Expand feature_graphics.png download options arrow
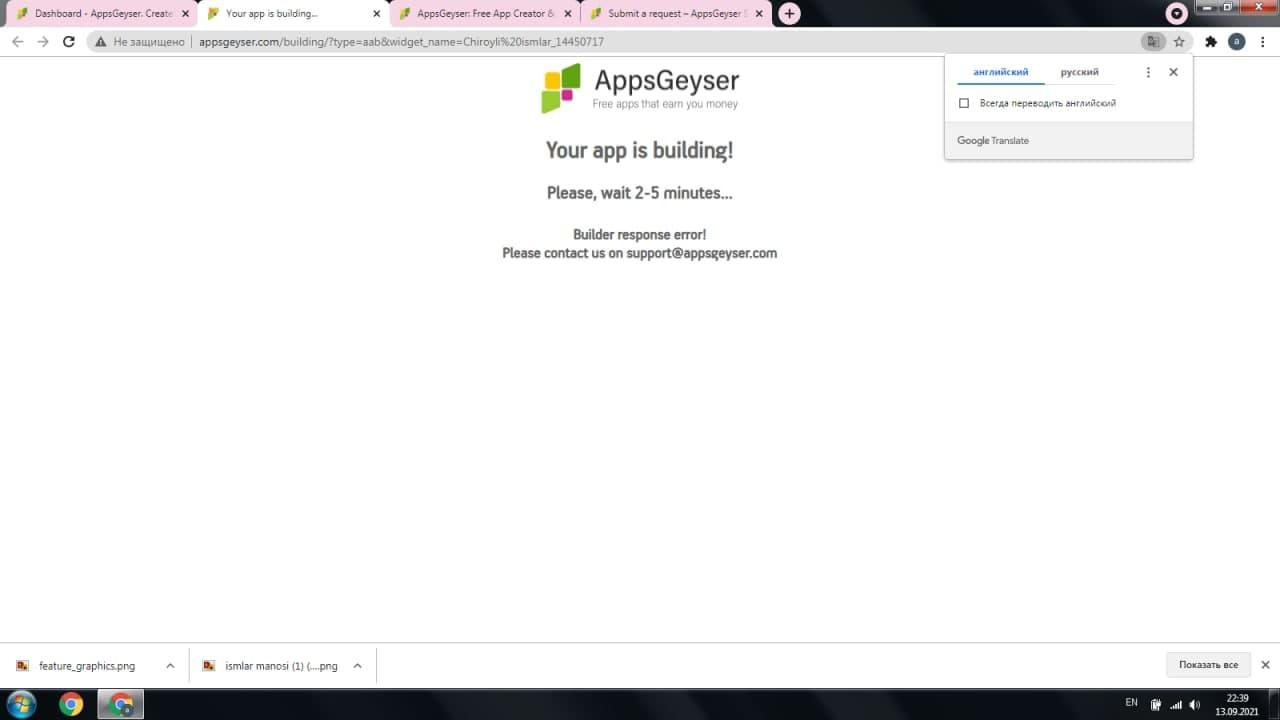Image resolution: width=1280 pixels, height=720 pixels. (170, 666)
